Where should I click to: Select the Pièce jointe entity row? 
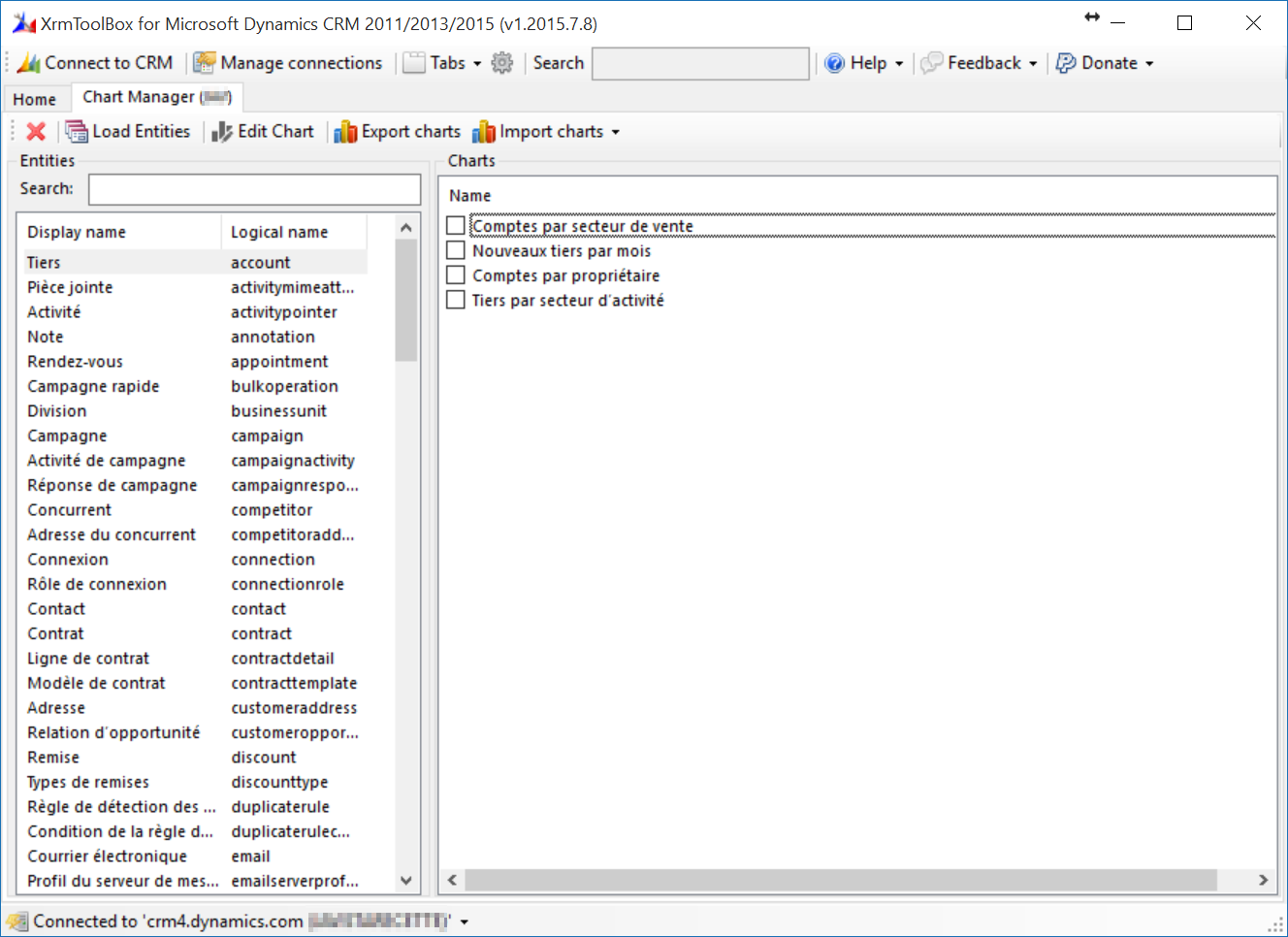pyautogui.click(x=195, y=287)
